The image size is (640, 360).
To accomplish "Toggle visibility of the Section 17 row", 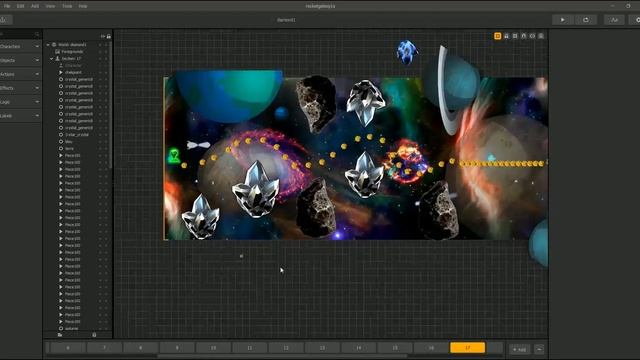I will (100, 58).
